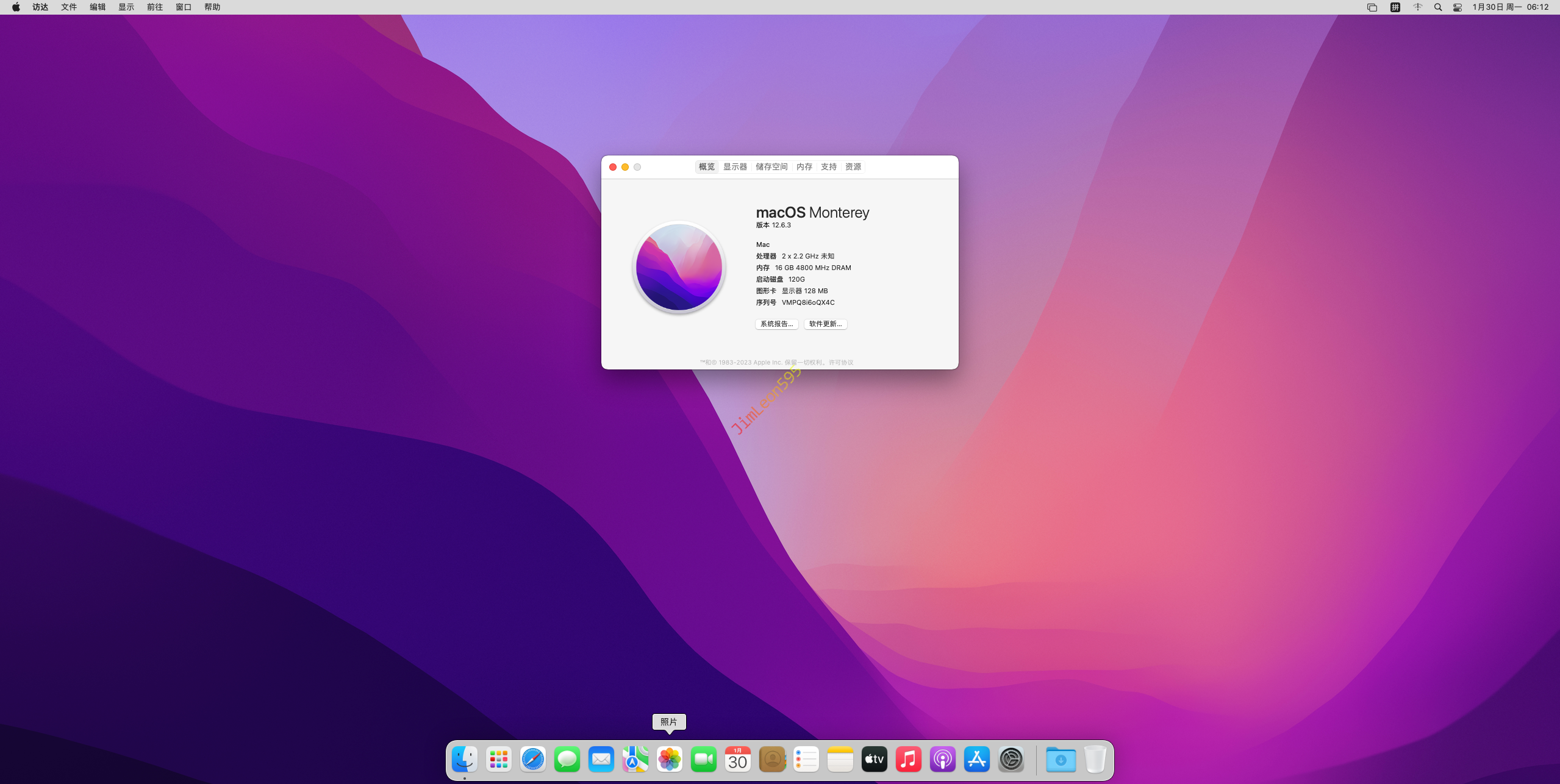Open Safari from the Dock

[532, 759]
